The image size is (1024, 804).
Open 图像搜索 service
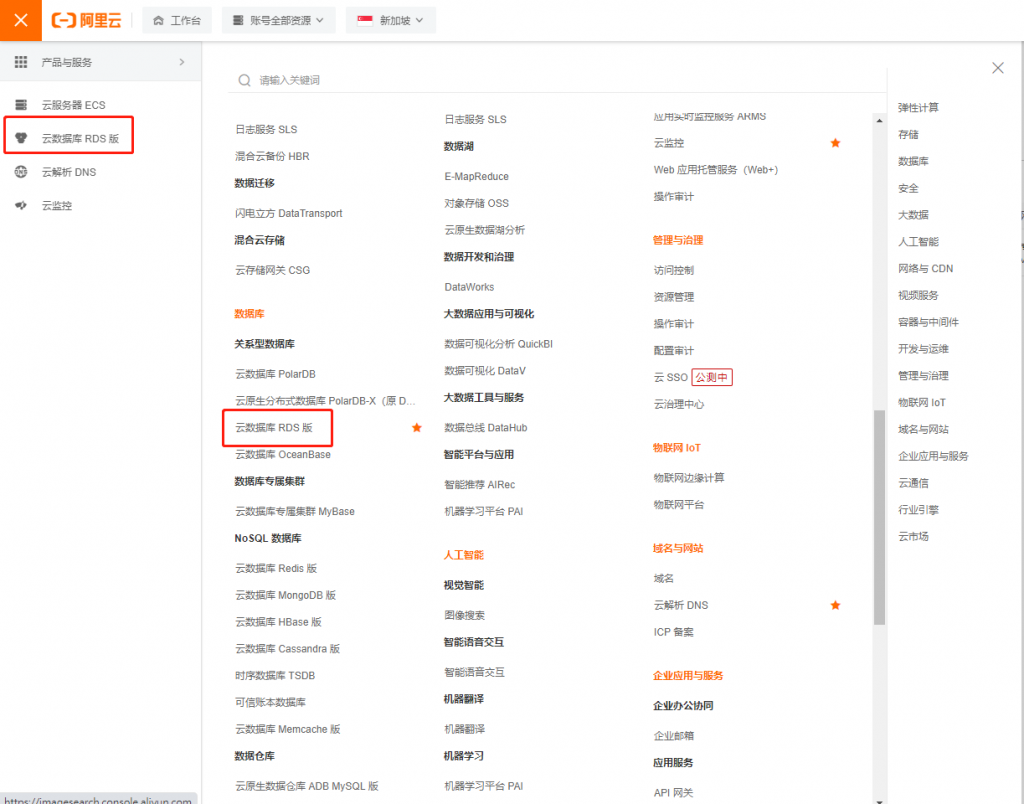coord(464,615)
